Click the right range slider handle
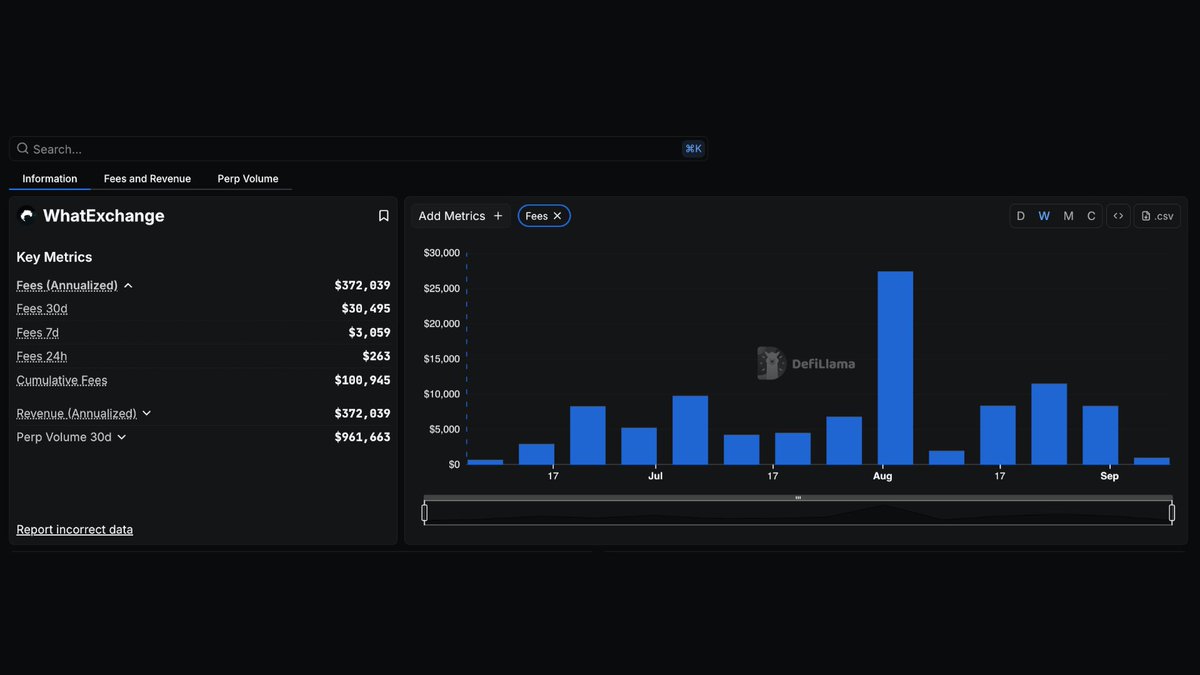Screen dimensions: 1200x675 1172,513
